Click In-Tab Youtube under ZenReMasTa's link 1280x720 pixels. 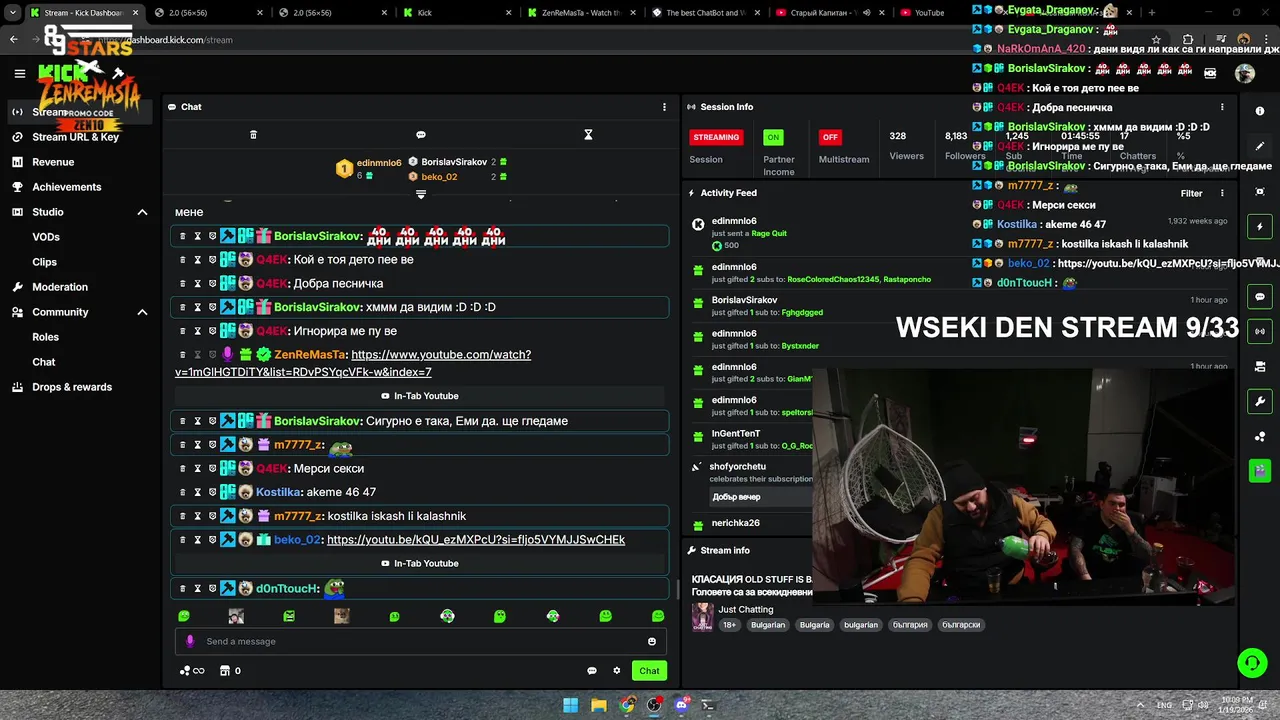(x=420, y=396)
